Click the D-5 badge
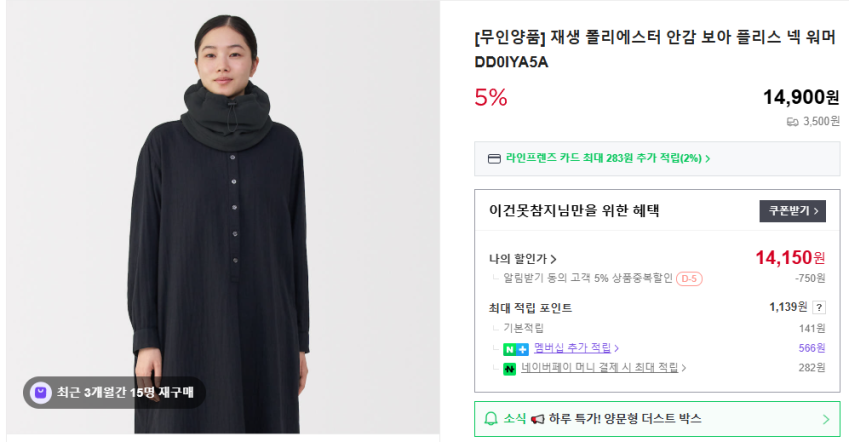 click(689, 278)
